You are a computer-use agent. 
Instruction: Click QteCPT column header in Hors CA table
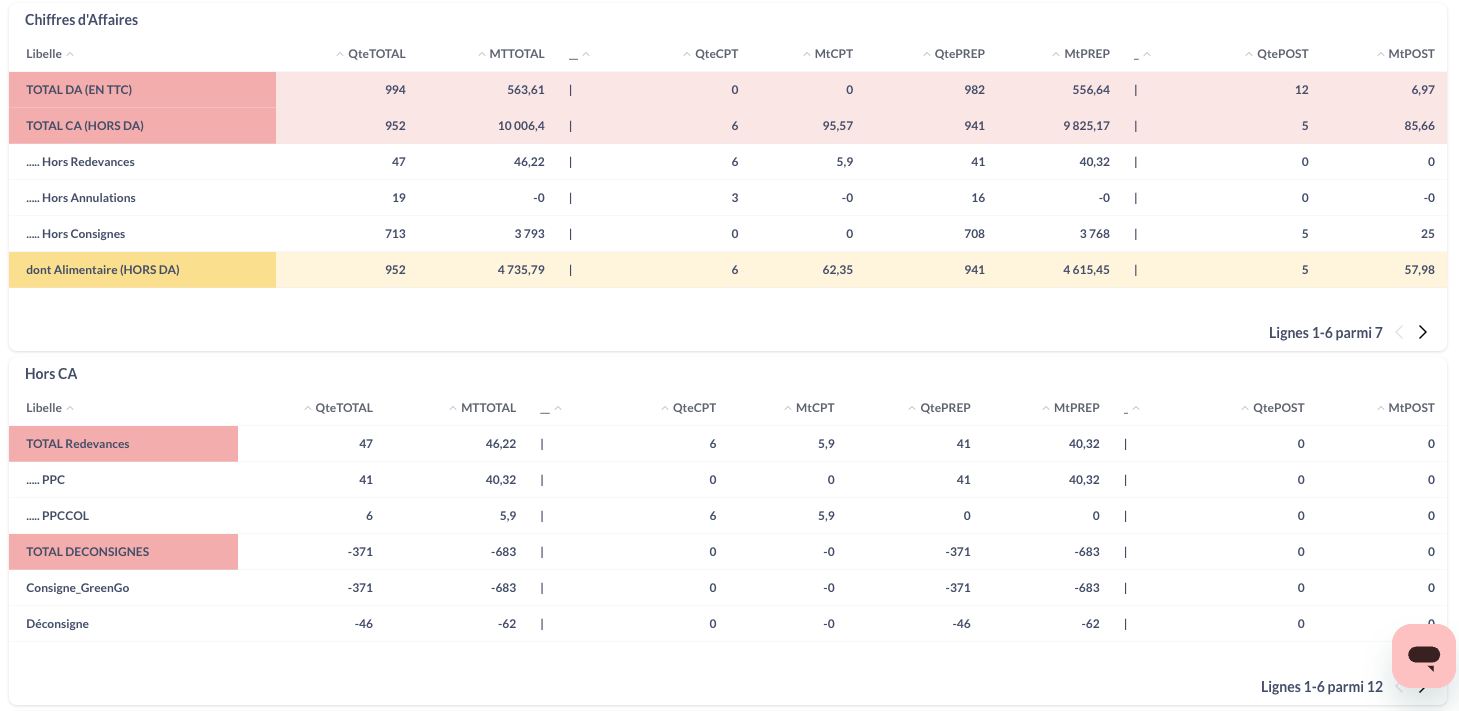693,408
